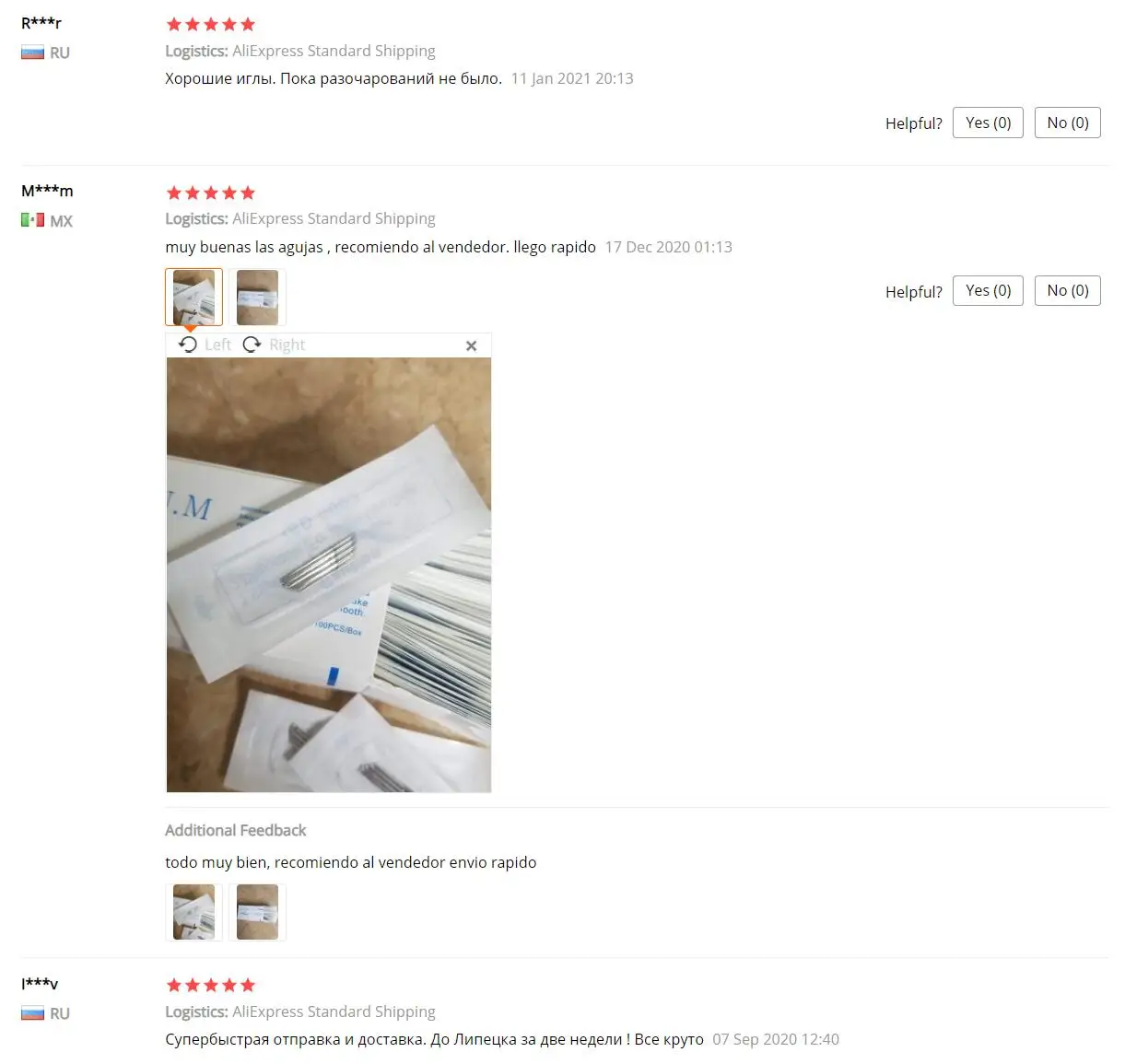
Task: Click the enlarged needle photo
Action: tap(329, 575)
